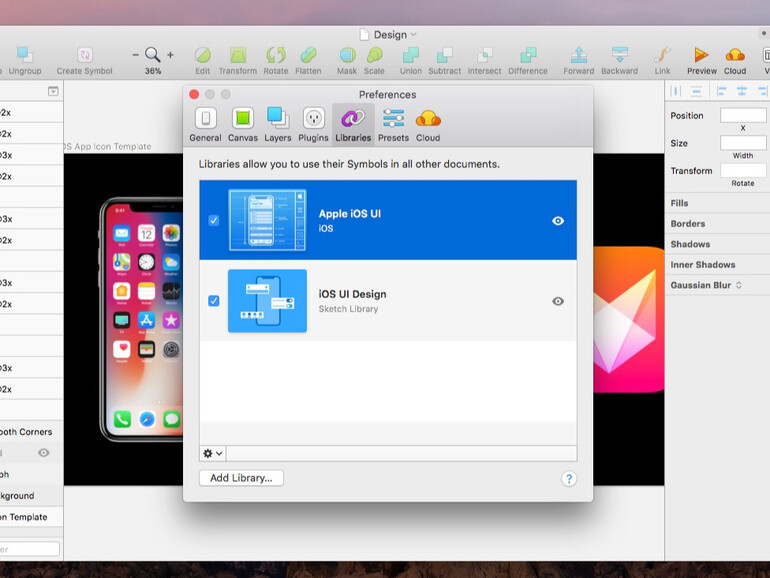Click the align left edges icon
The image size is (770, 578).
tap(721, 91)
